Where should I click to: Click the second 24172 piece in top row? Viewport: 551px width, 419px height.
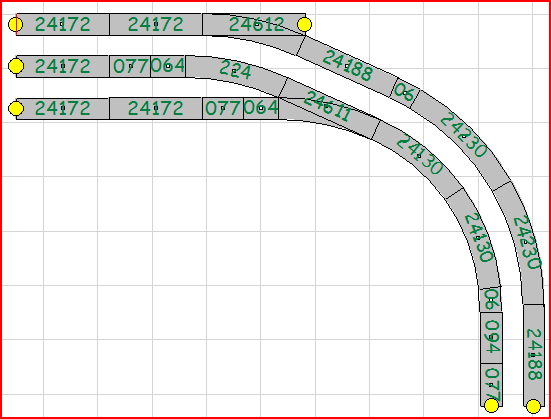pos(156,25)
